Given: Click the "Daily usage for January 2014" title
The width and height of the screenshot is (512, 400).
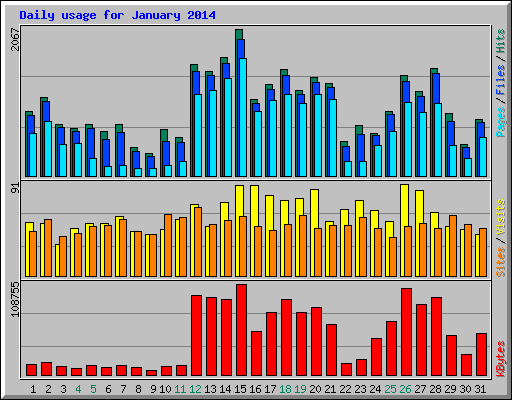Looking at the screenshot, I should click(x=117, y=15).
